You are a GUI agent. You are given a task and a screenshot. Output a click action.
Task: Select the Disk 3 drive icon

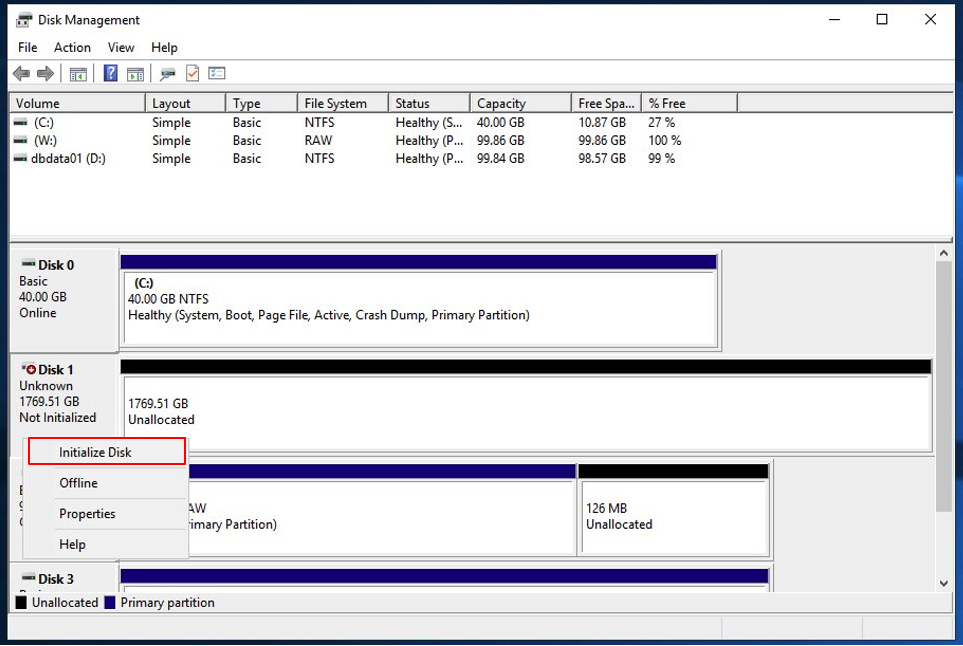28,578
